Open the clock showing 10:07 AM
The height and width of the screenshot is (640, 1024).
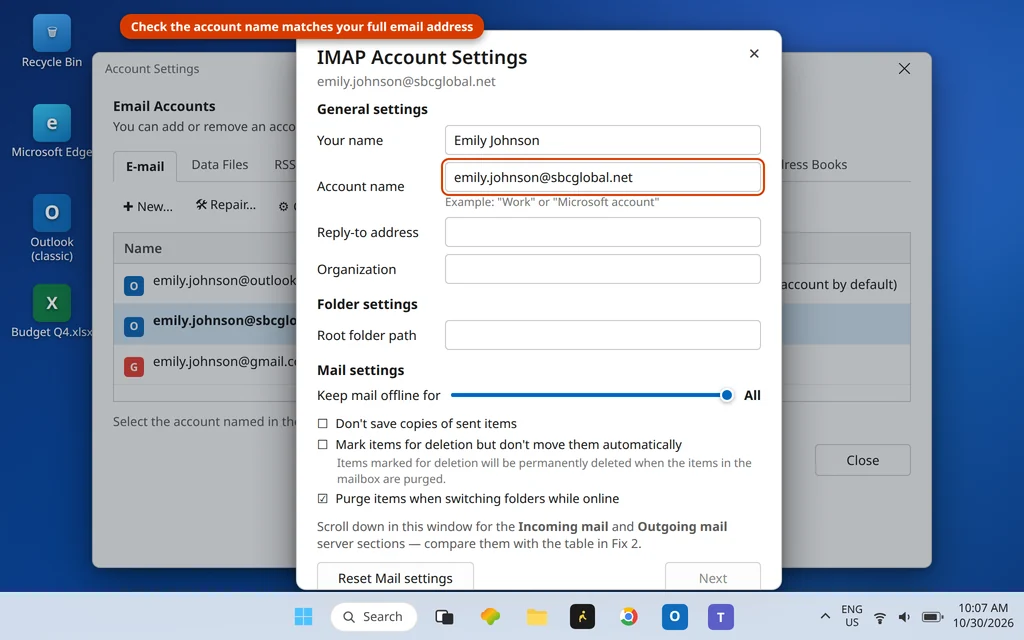(x=983, y=616)
